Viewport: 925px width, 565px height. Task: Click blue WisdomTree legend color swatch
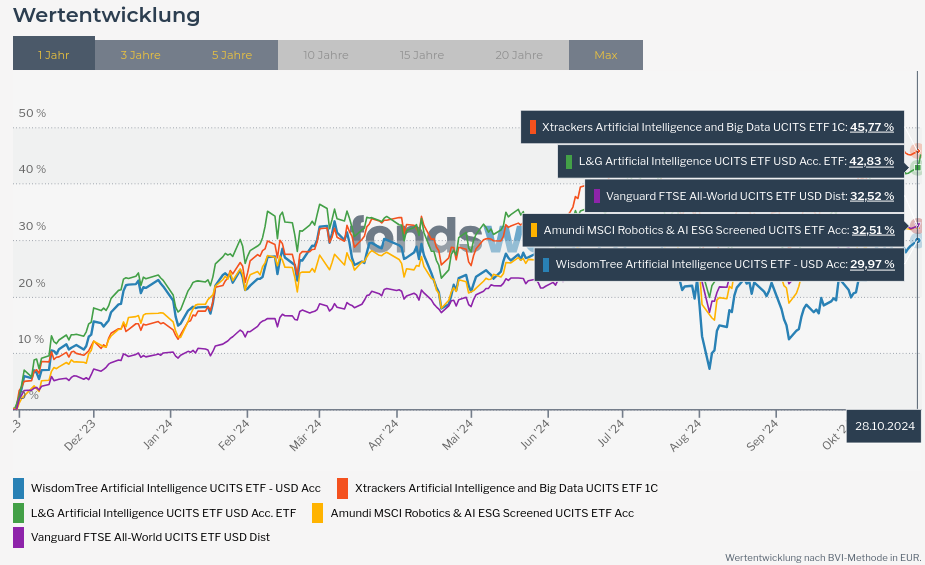(x=19, y=488)
